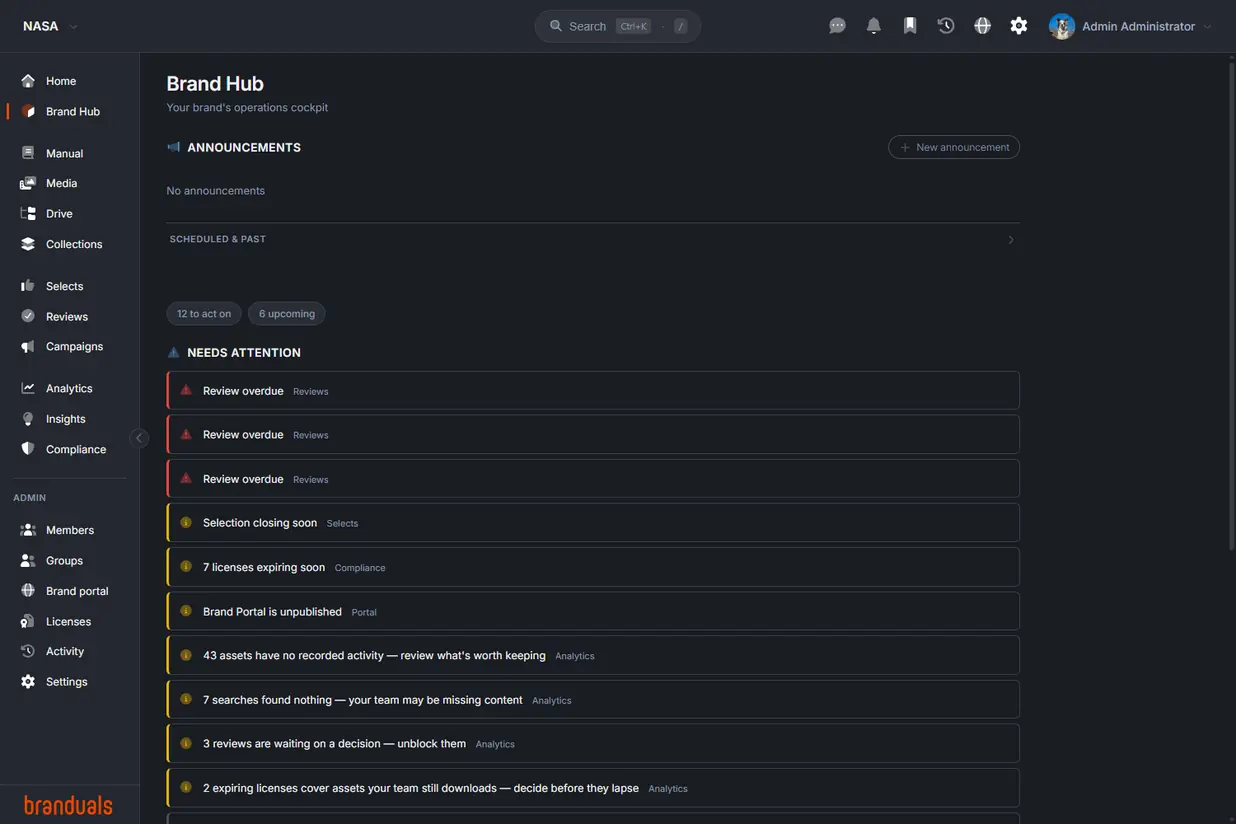The image size is (1236, 824).
Task: Click the No announcements text
Action: point(216,191)
